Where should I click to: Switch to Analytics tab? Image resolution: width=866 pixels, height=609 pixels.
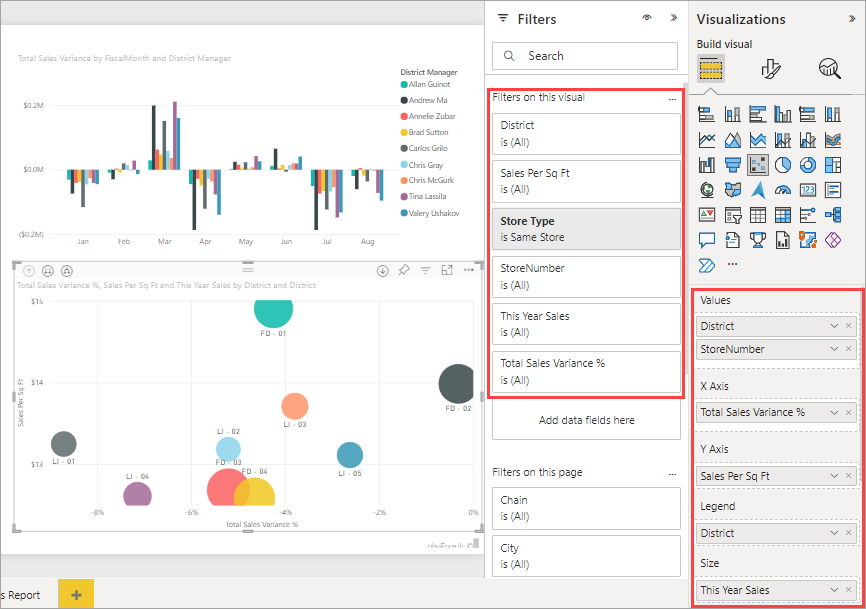click(x=830, y=69)
